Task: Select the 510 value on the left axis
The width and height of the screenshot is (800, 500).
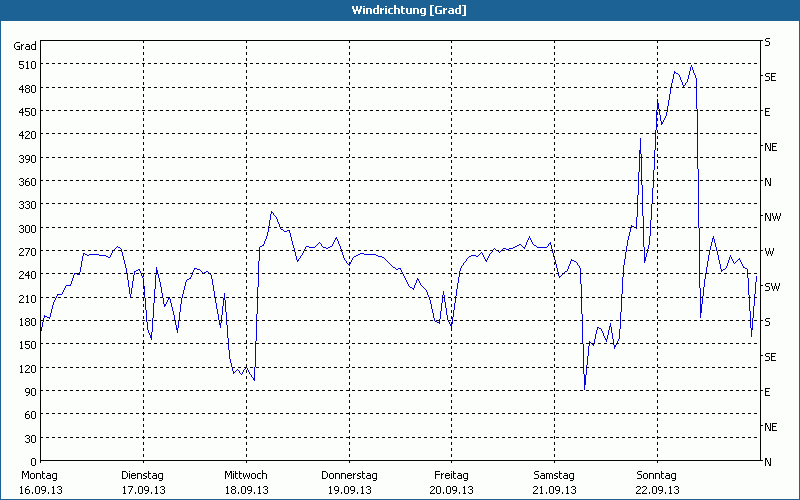Action: click(28, 65)
